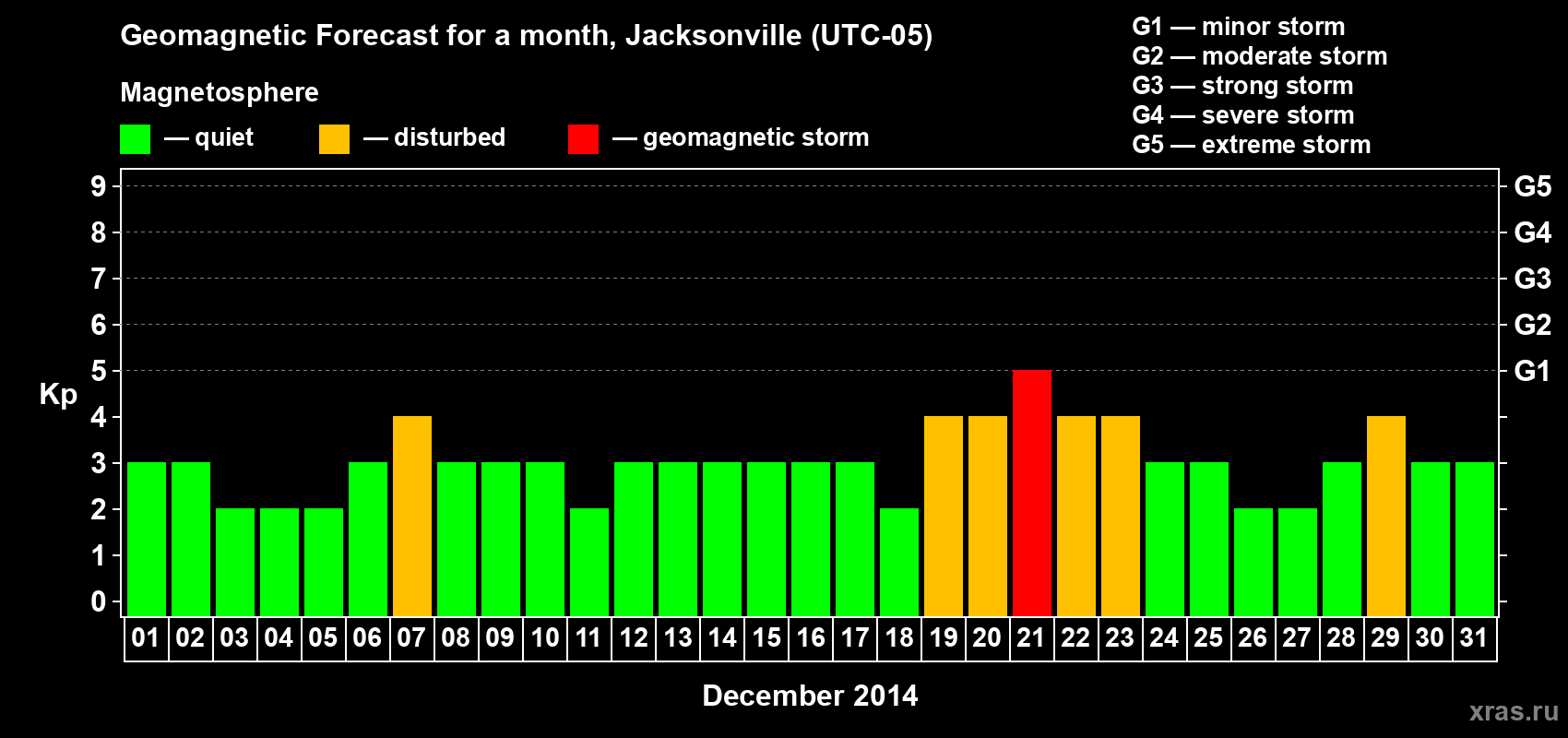Click the 'December 2014' axis label
This screenshot has width=1568, height=738.
tap(811, 696)
